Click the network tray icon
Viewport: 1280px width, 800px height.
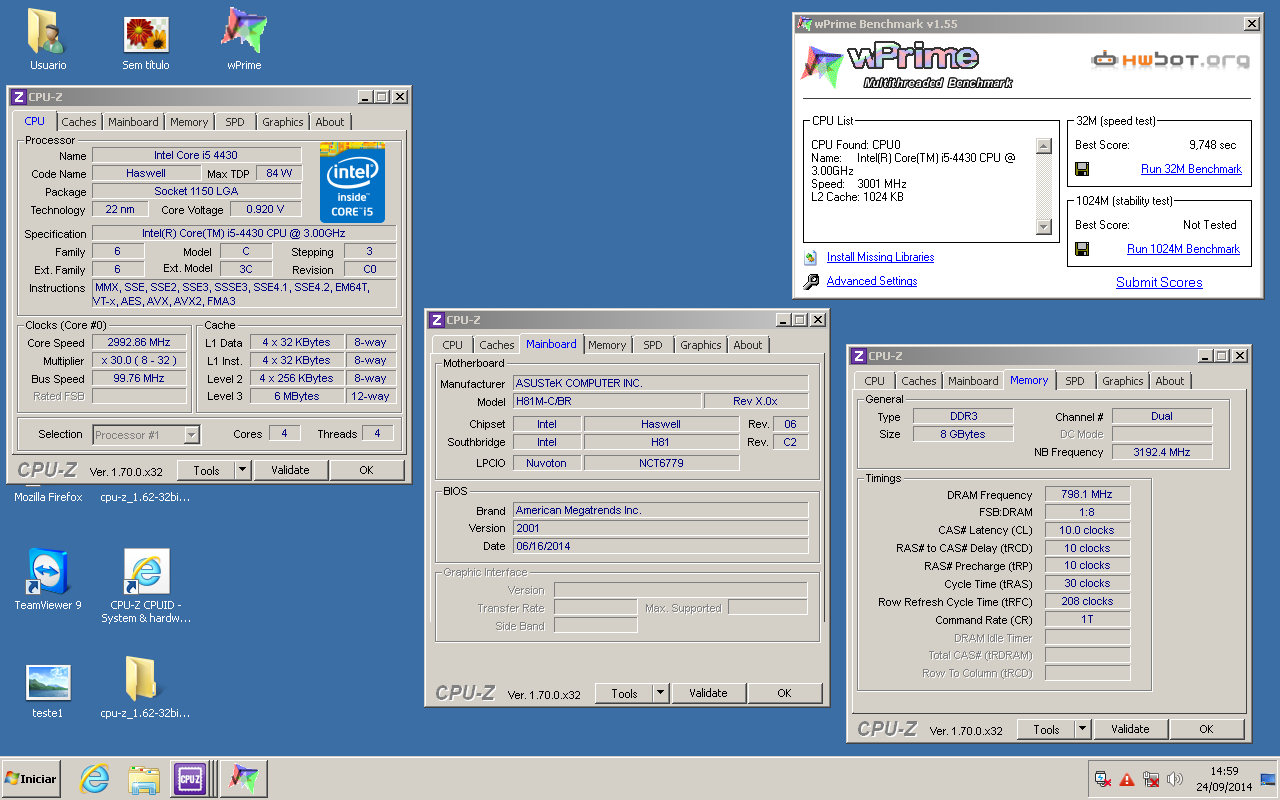1151,779
